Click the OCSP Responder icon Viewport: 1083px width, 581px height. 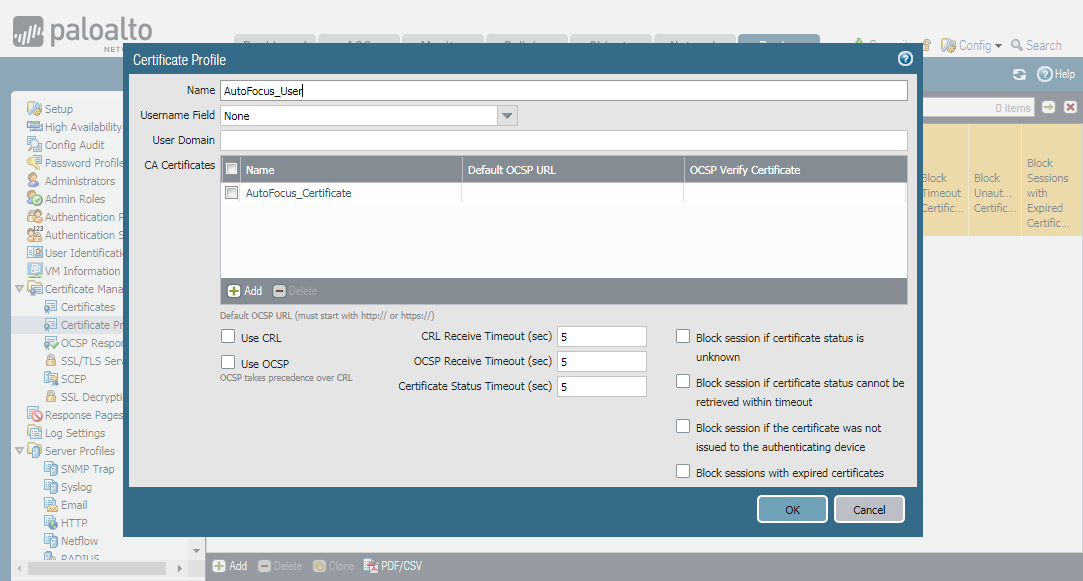coord(50,343)
